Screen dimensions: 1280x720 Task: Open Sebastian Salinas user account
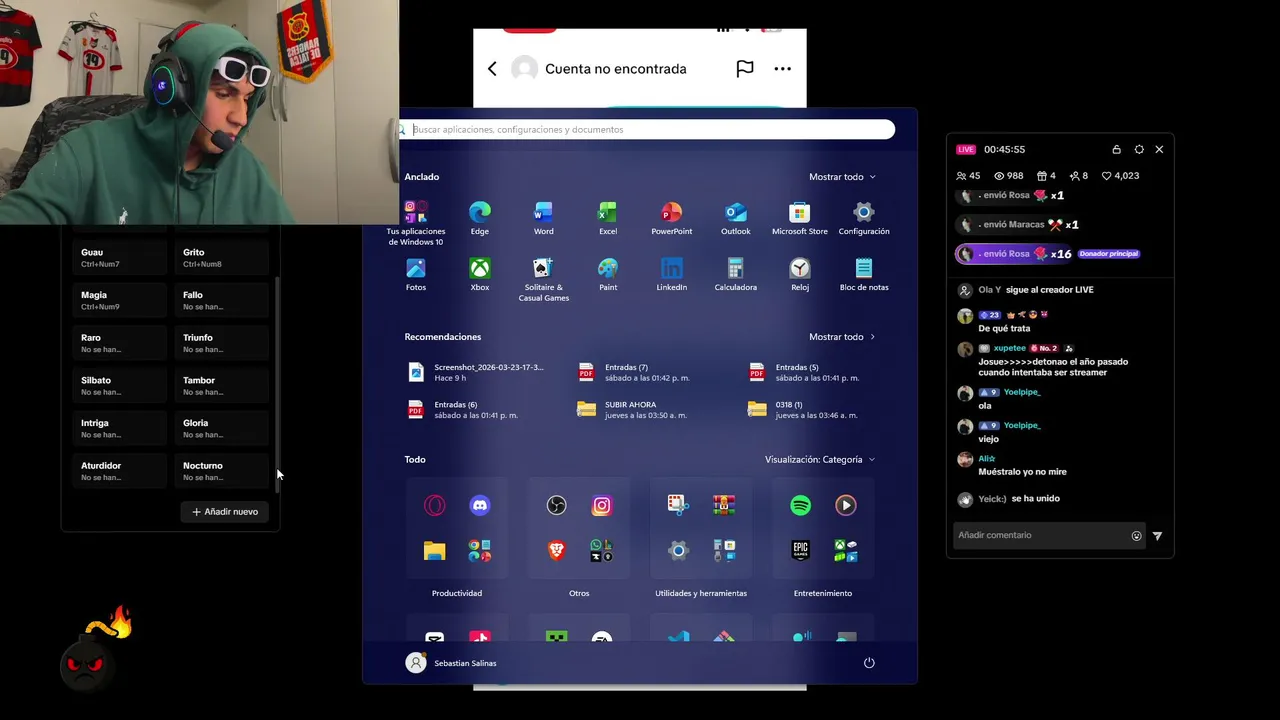(451, 663)
